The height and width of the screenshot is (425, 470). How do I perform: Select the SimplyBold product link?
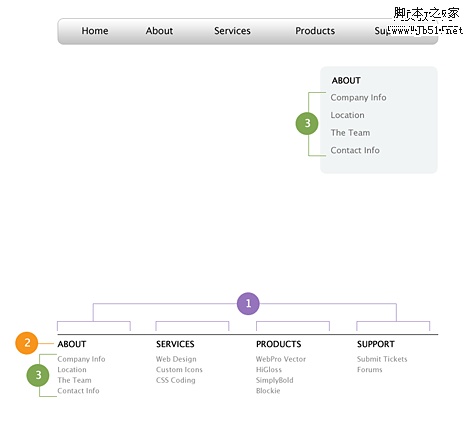click(x=274, y=380)
